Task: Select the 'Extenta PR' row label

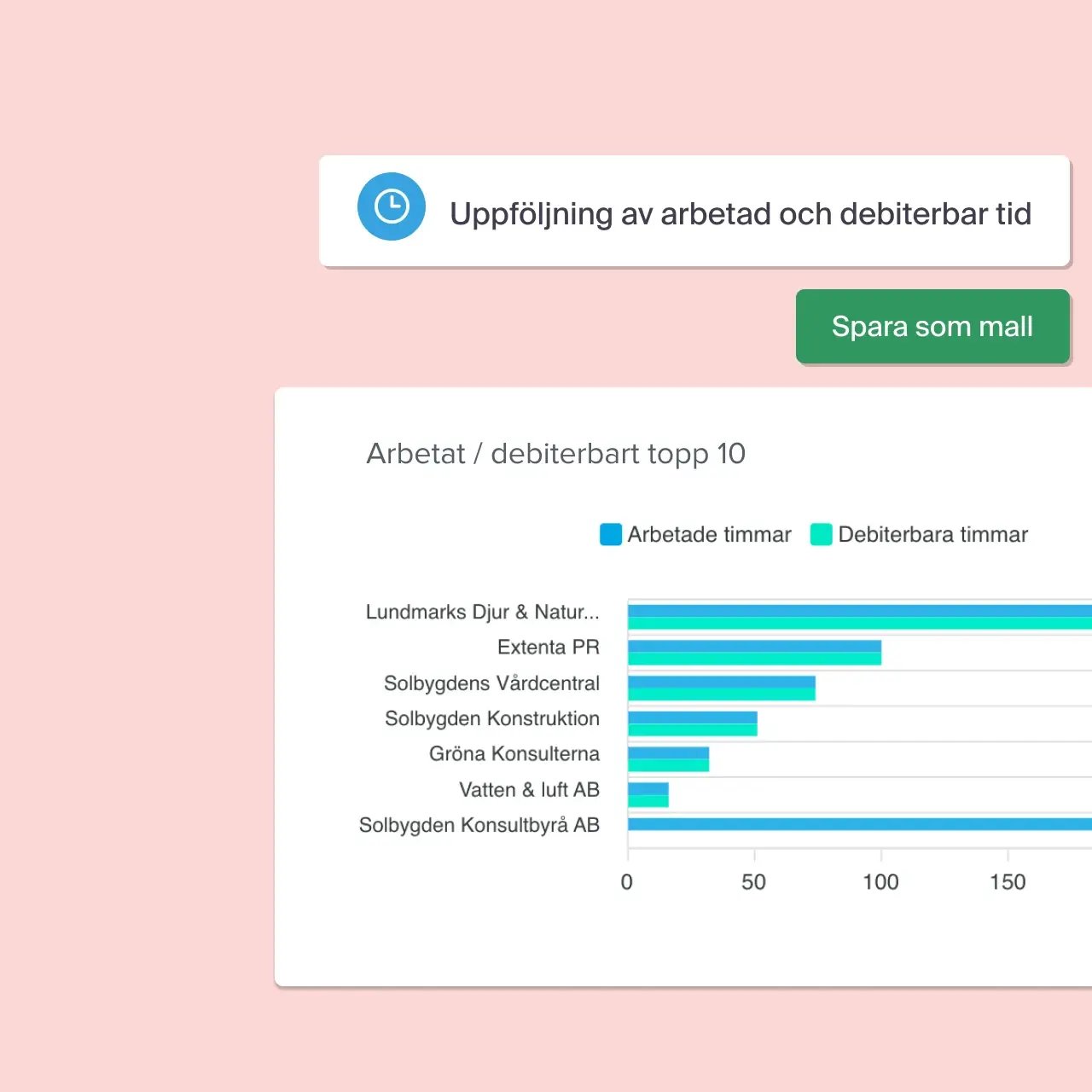Action: pos(548,648)
